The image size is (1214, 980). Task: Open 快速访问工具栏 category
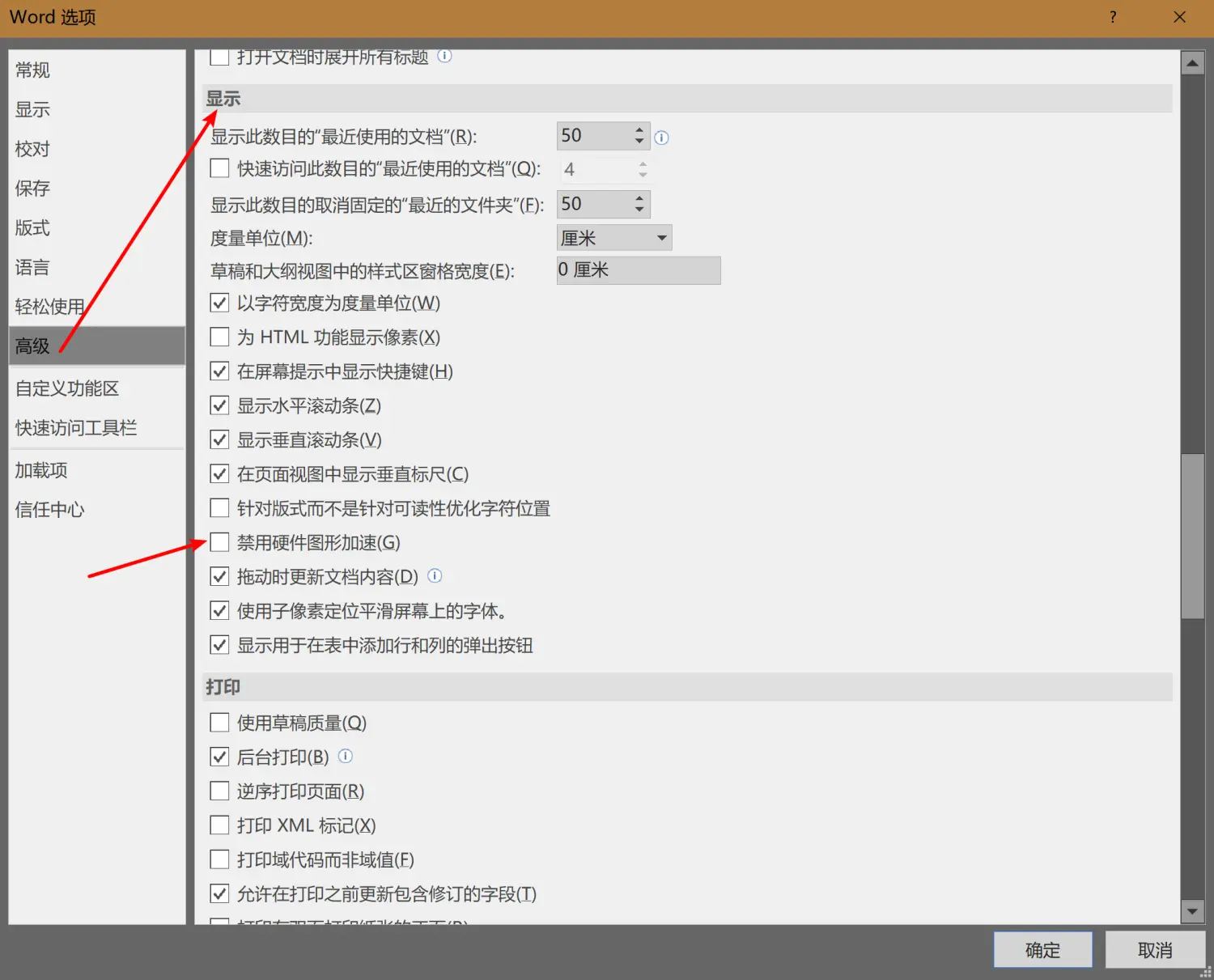[x=97, y=428]
